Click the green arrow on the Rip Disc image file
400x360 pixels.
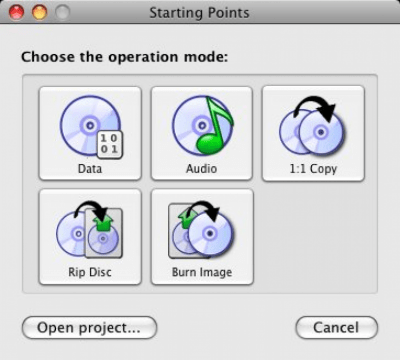(103, 221)
